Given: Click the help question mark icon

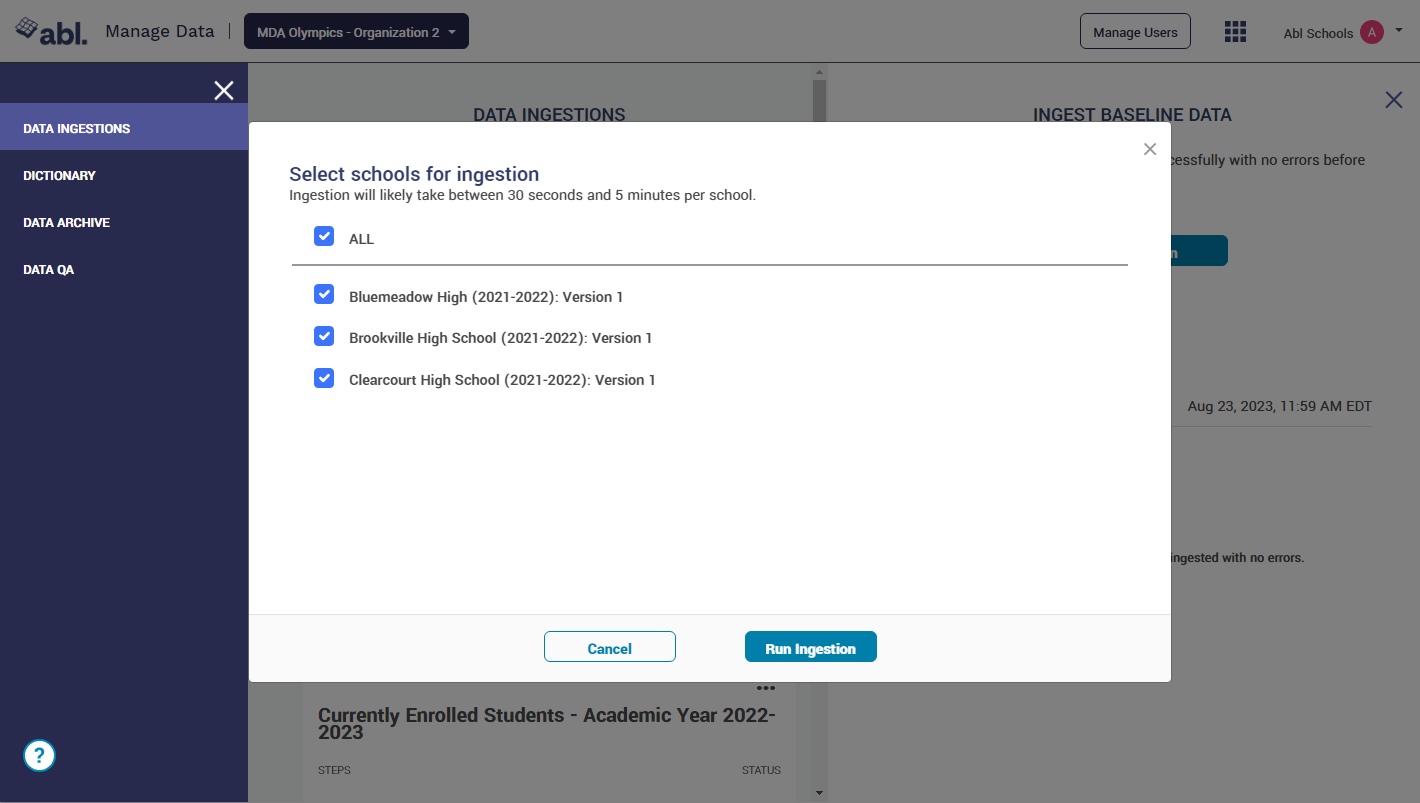Looking at the screenshot, I should [39, 755].
